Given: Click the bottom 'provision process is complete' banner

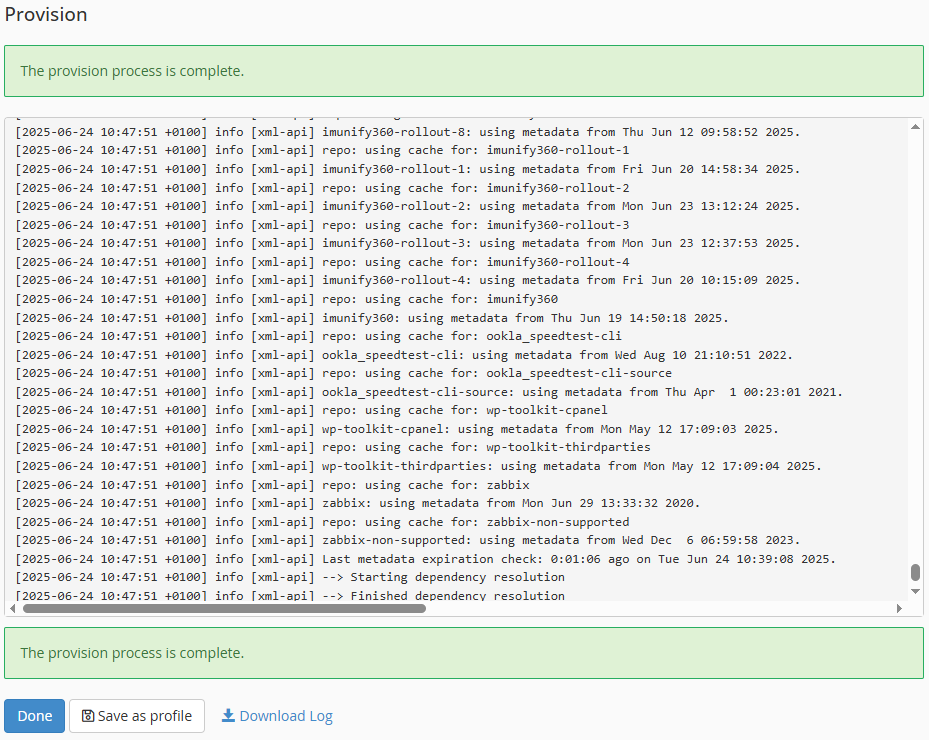Looking at the screenshot, I should tap(463, 653).
